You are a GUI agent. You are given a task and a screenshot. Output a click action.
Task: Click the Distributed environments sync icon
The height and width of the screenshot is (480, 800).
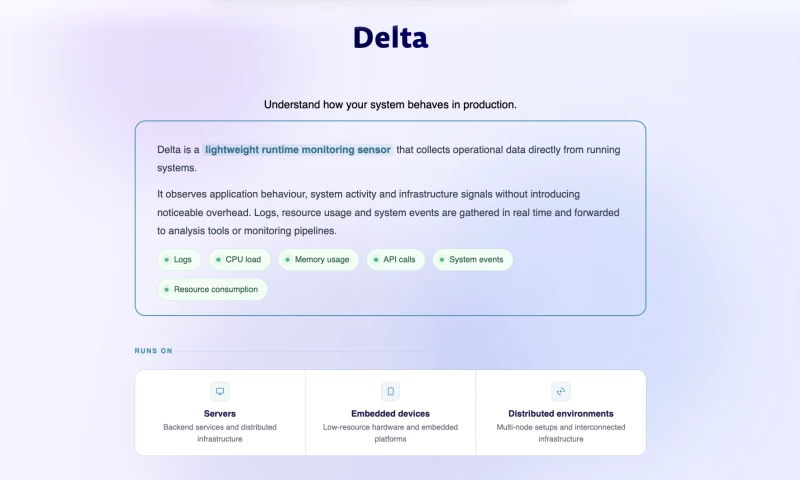pos(561,391)
